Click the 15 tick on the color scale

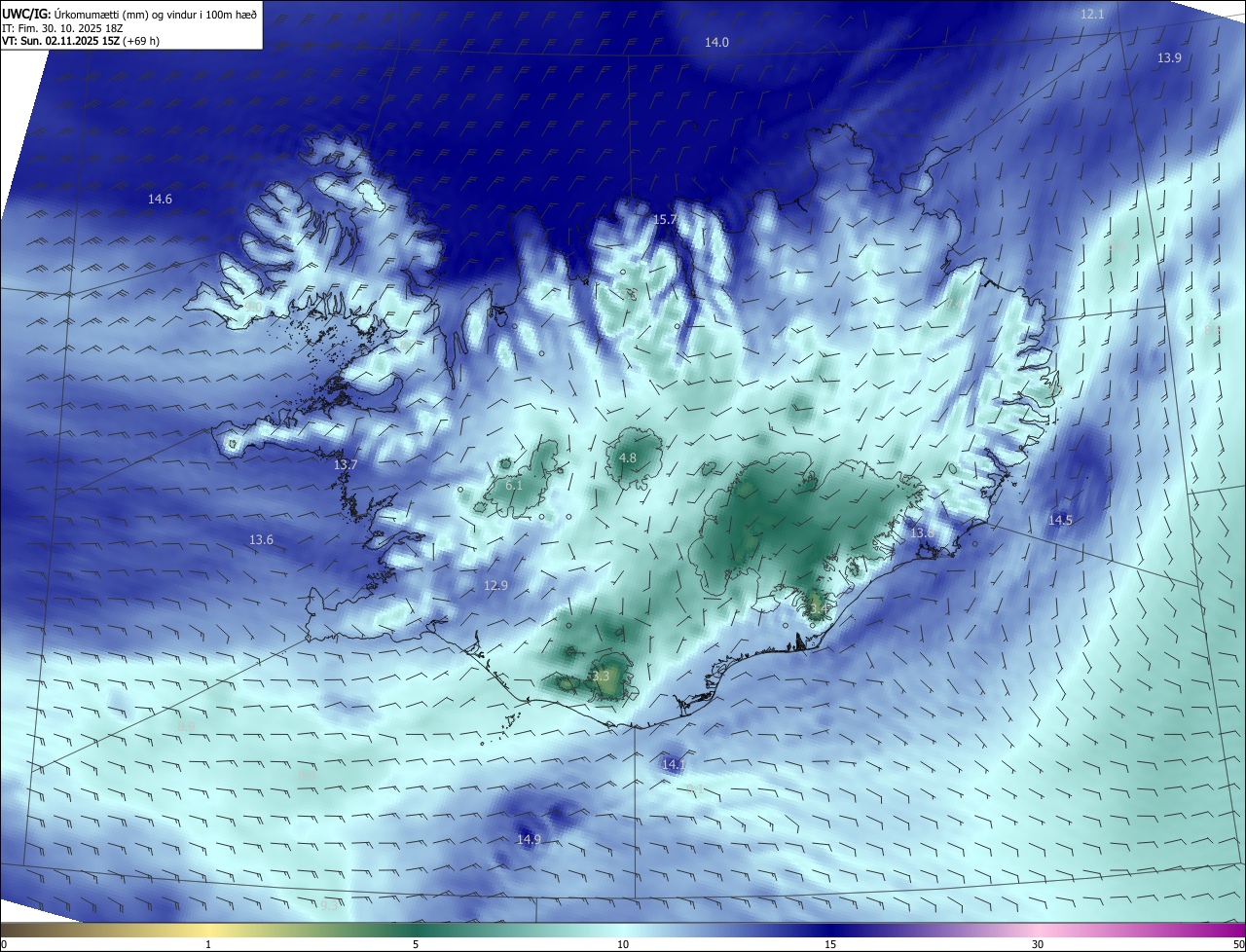830,945
